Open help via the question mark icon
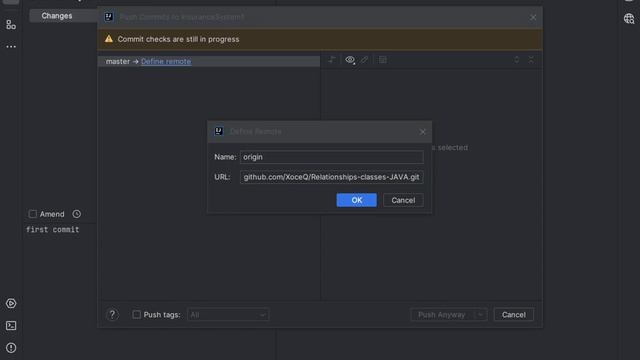The width and height of the screenshot is (640, 360). (112, 315)
